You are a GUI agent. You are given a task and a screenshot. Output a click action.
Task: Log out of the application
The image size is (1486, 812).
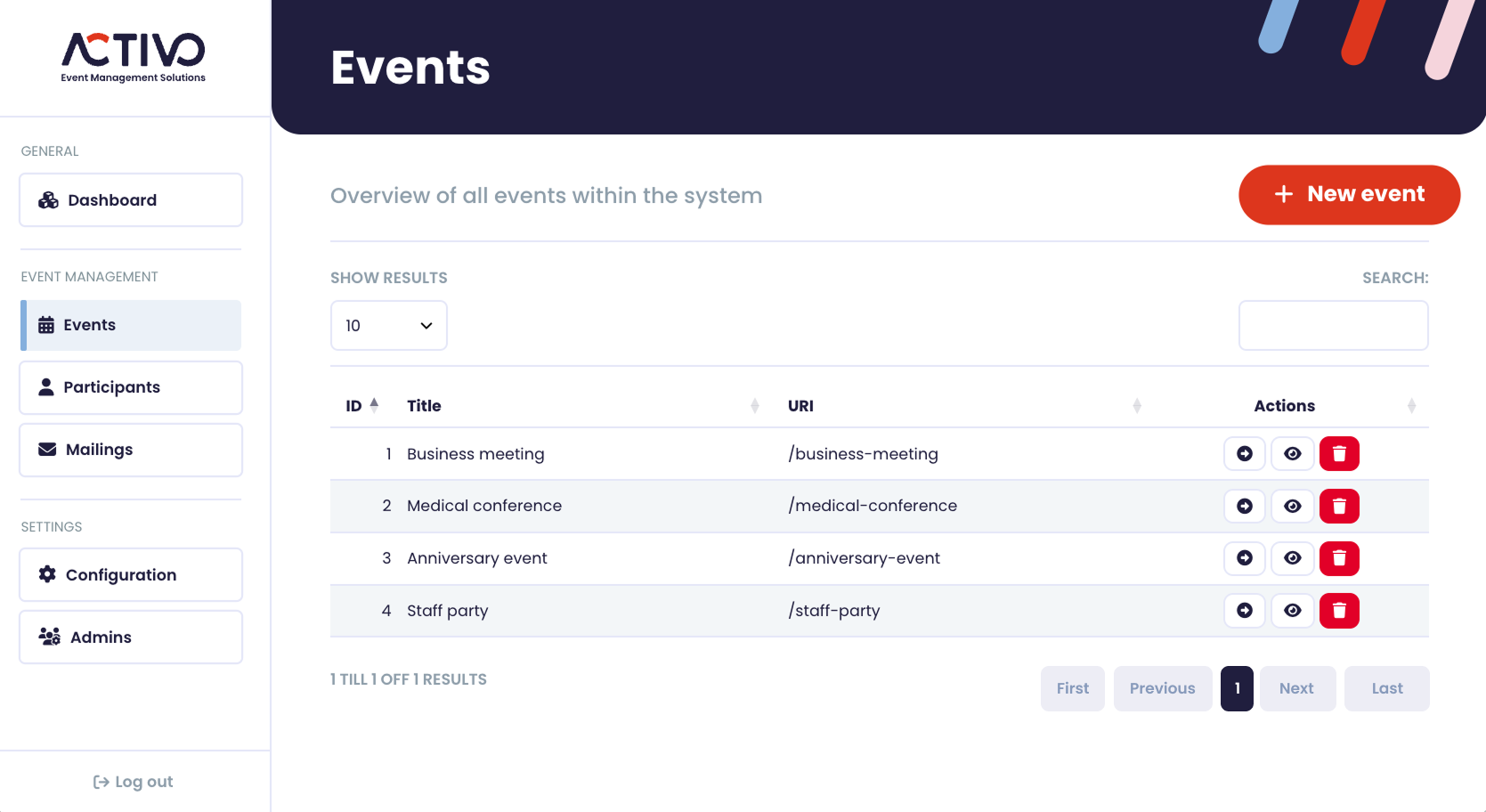click(134, 782)
